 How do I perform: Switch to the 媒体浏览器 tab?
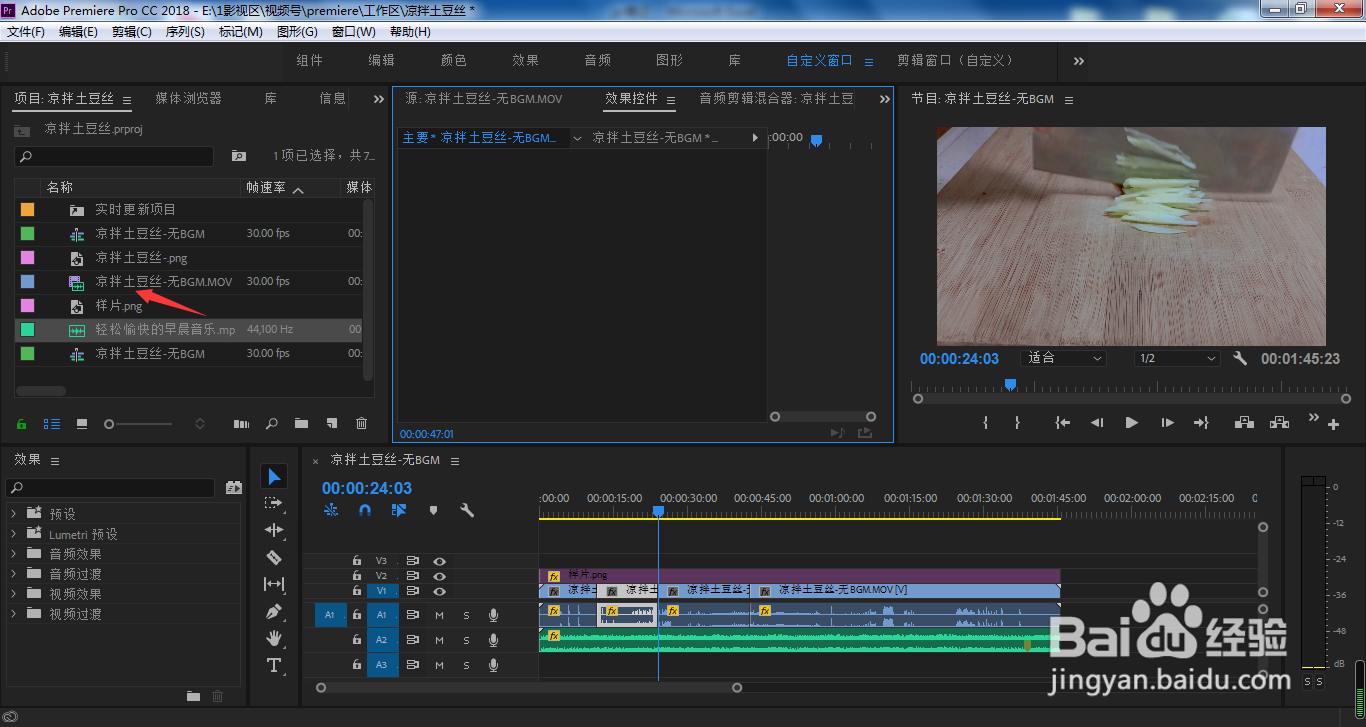coord(189,99)
